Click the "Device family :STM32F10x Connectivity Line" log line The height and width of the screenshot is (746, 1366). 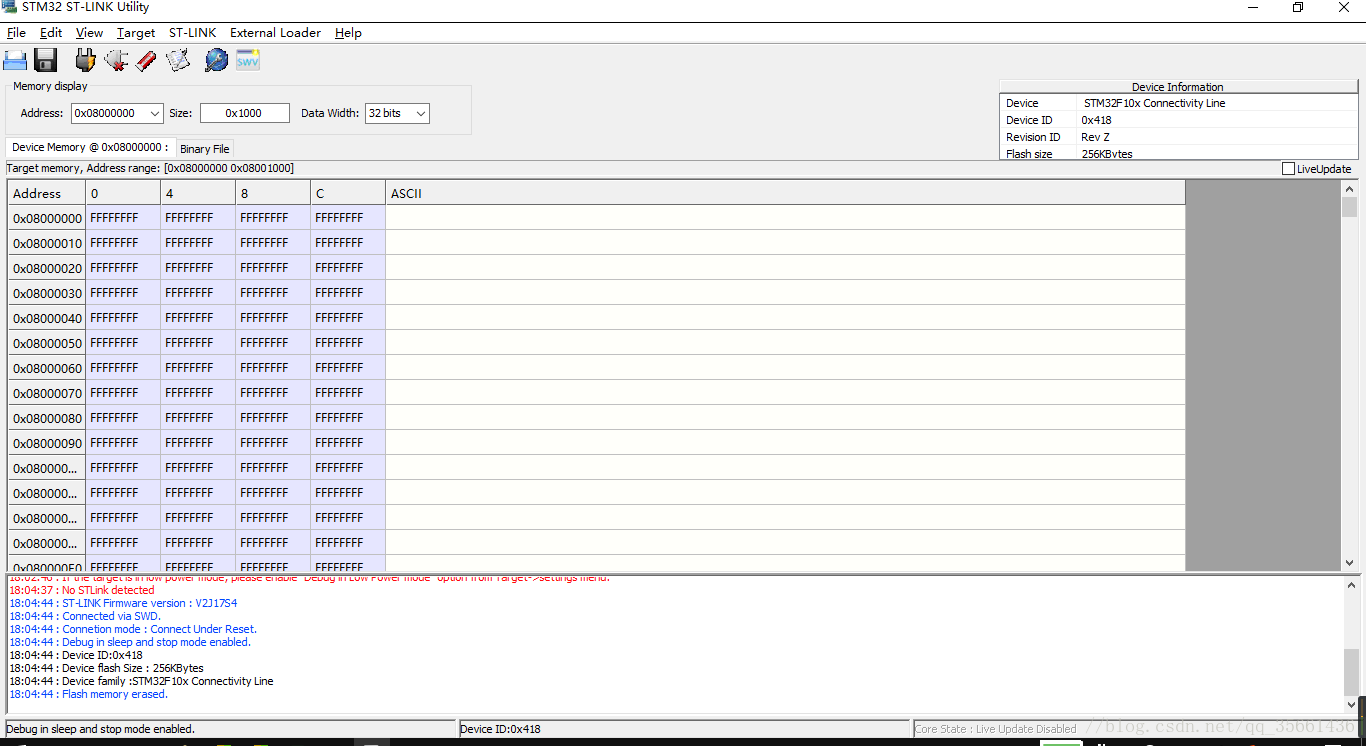(x=141, y=681)
